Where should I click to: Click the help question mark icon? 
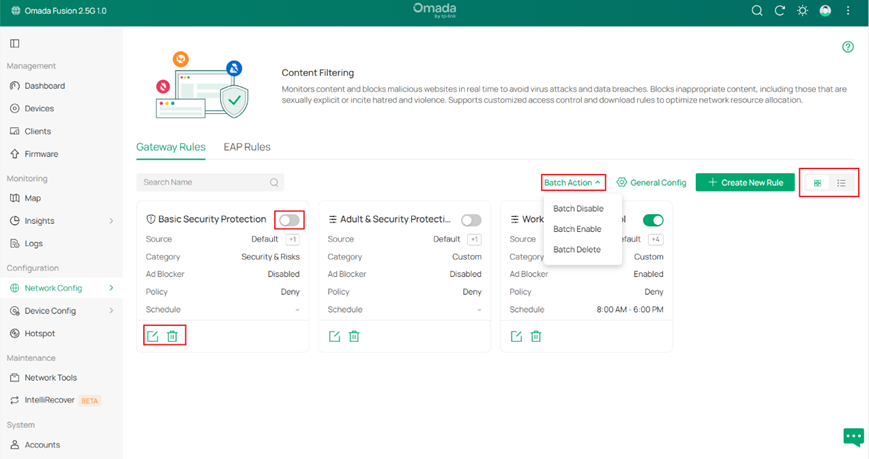point(848,47)
